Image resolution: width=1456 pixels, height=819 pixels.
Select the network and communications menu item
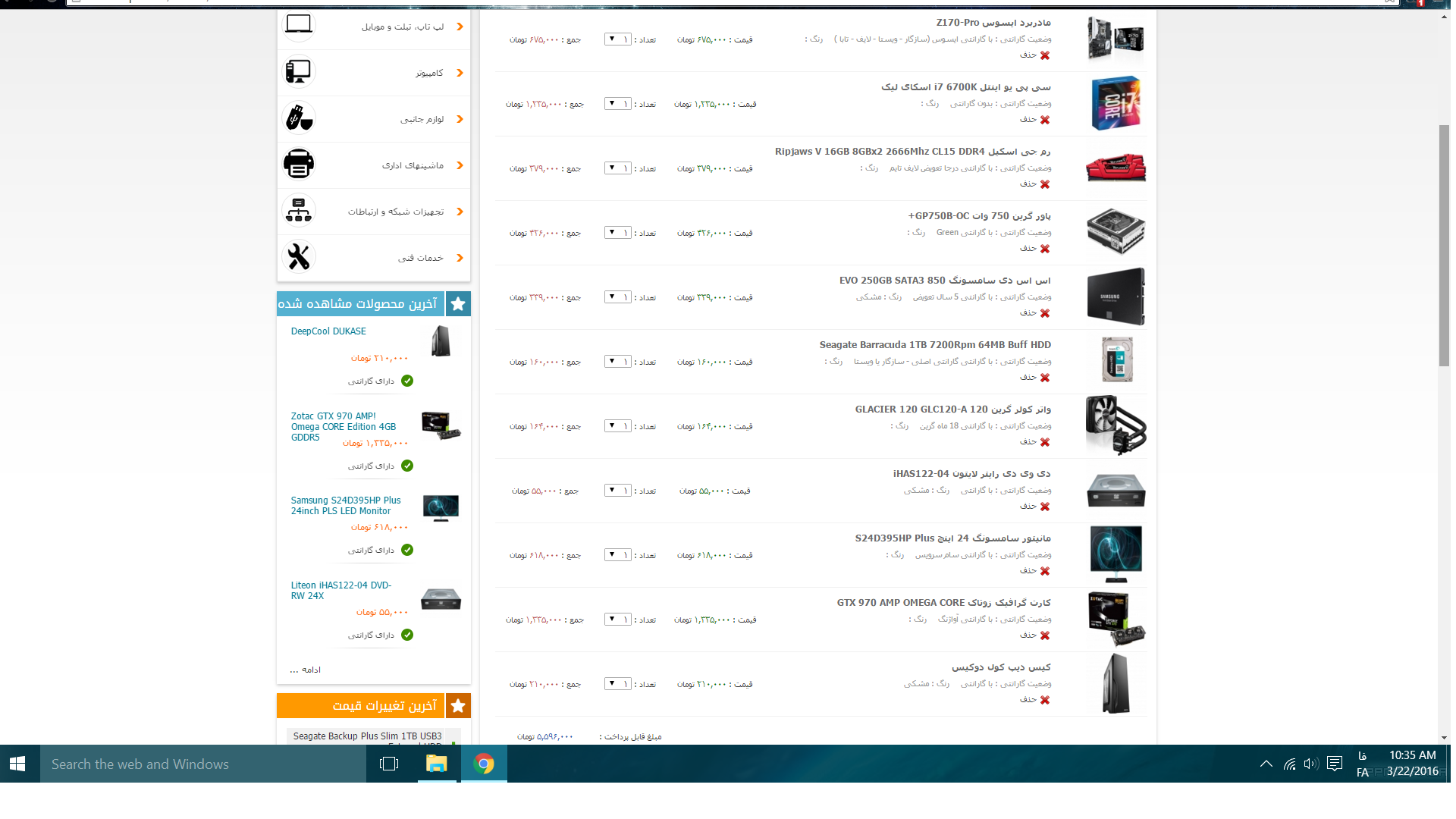(x=395, y=212)
